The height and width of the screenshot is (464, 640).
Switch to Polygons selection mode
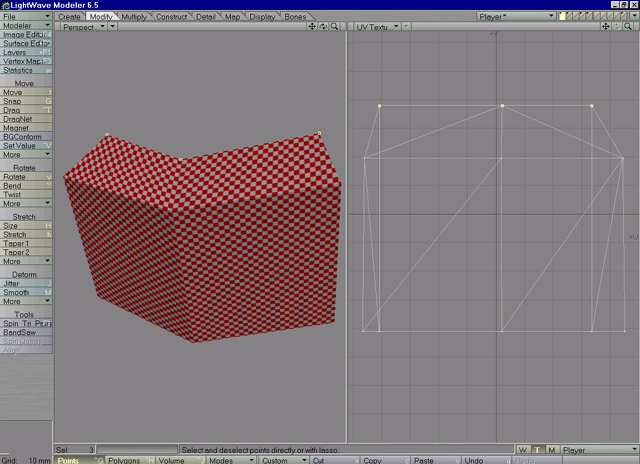point(130,460)
